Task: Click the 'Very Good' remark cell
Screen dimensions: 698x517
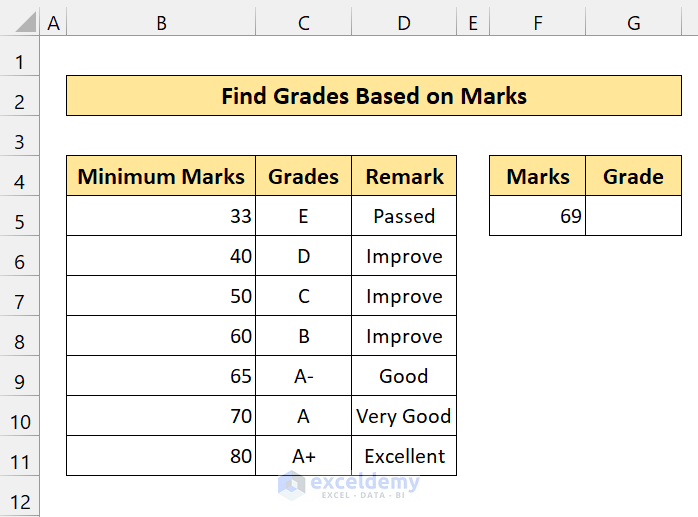Action: [x=404, y=416]
